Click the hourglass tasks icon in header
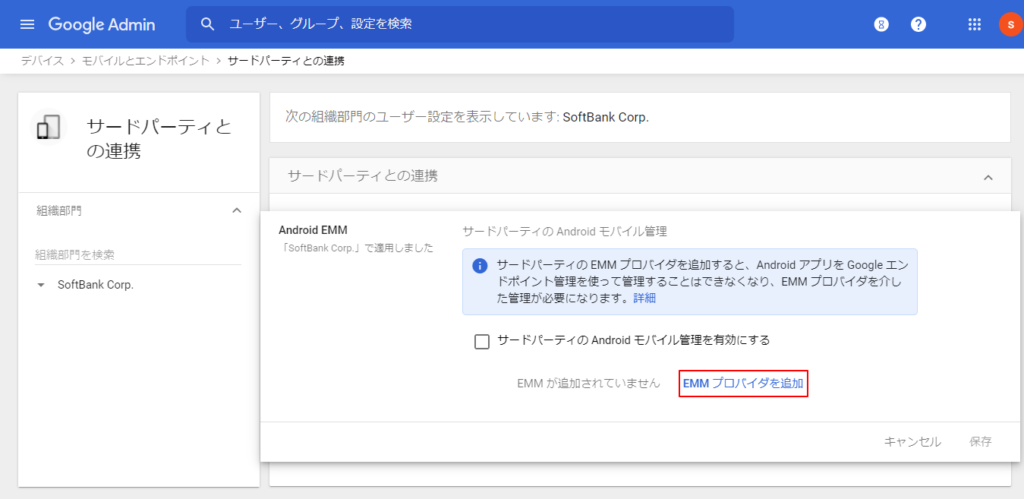Screen dimensions: 1024x499 coord(881,24)
